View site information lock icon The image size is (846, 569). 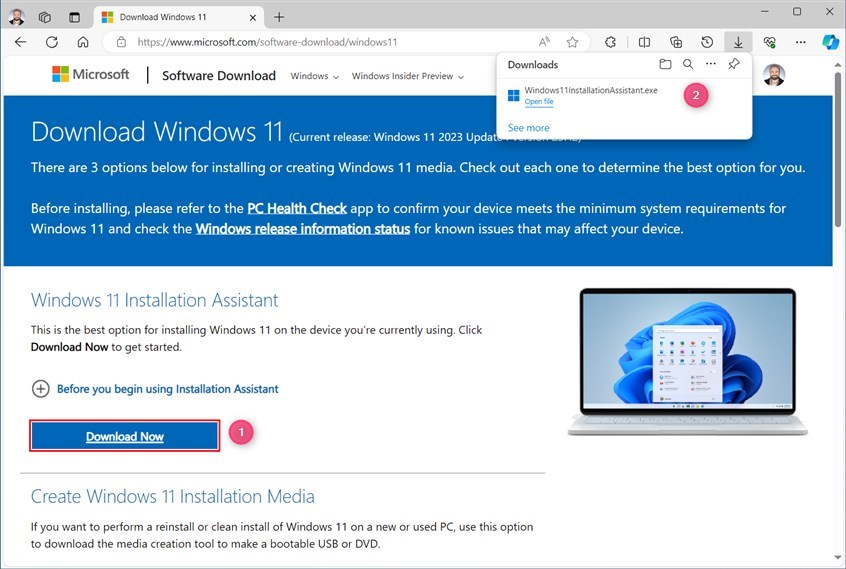121,42
